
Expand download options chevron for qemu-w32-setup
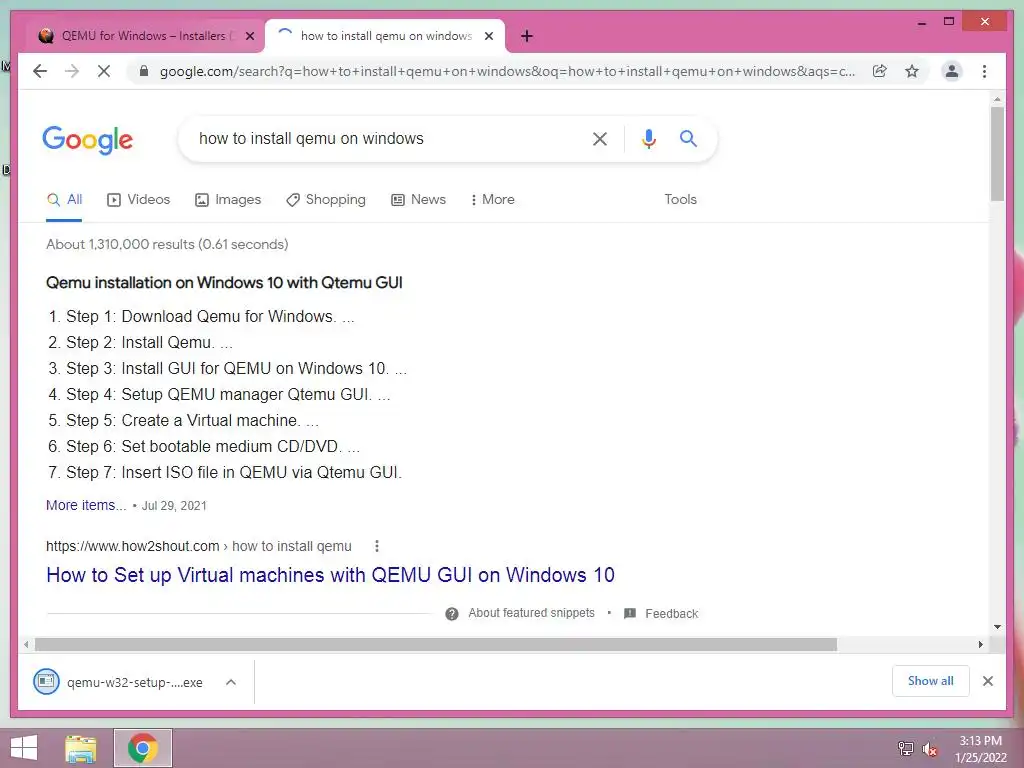pos(231,682)
